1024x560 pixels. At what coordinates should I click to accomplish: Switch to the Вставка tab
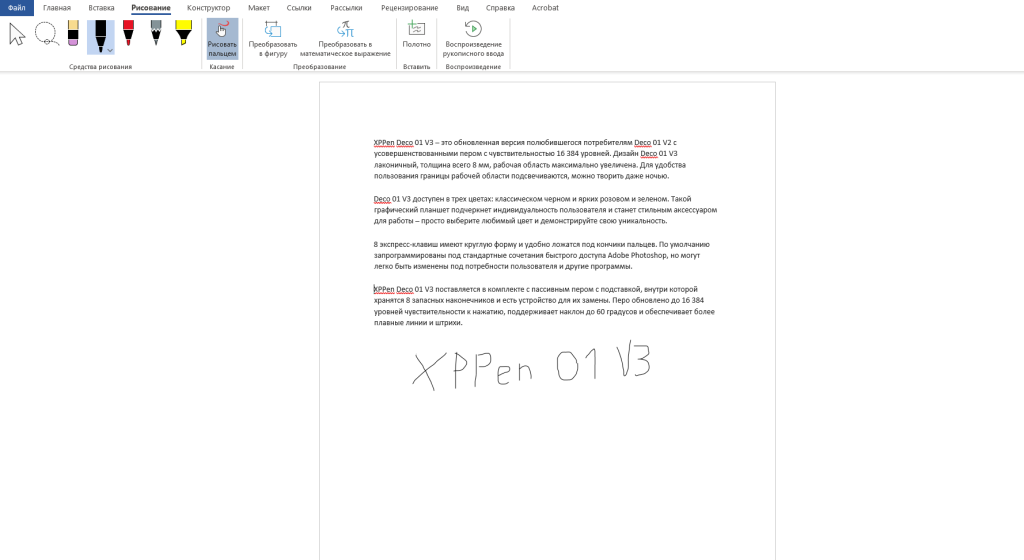101,8
